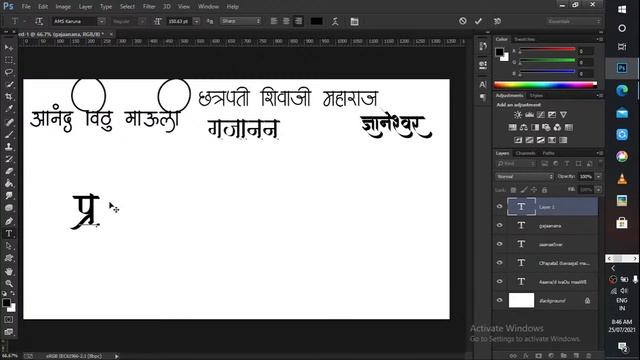Open the layer Opacity slider arrow

click(x=598, y=177)
